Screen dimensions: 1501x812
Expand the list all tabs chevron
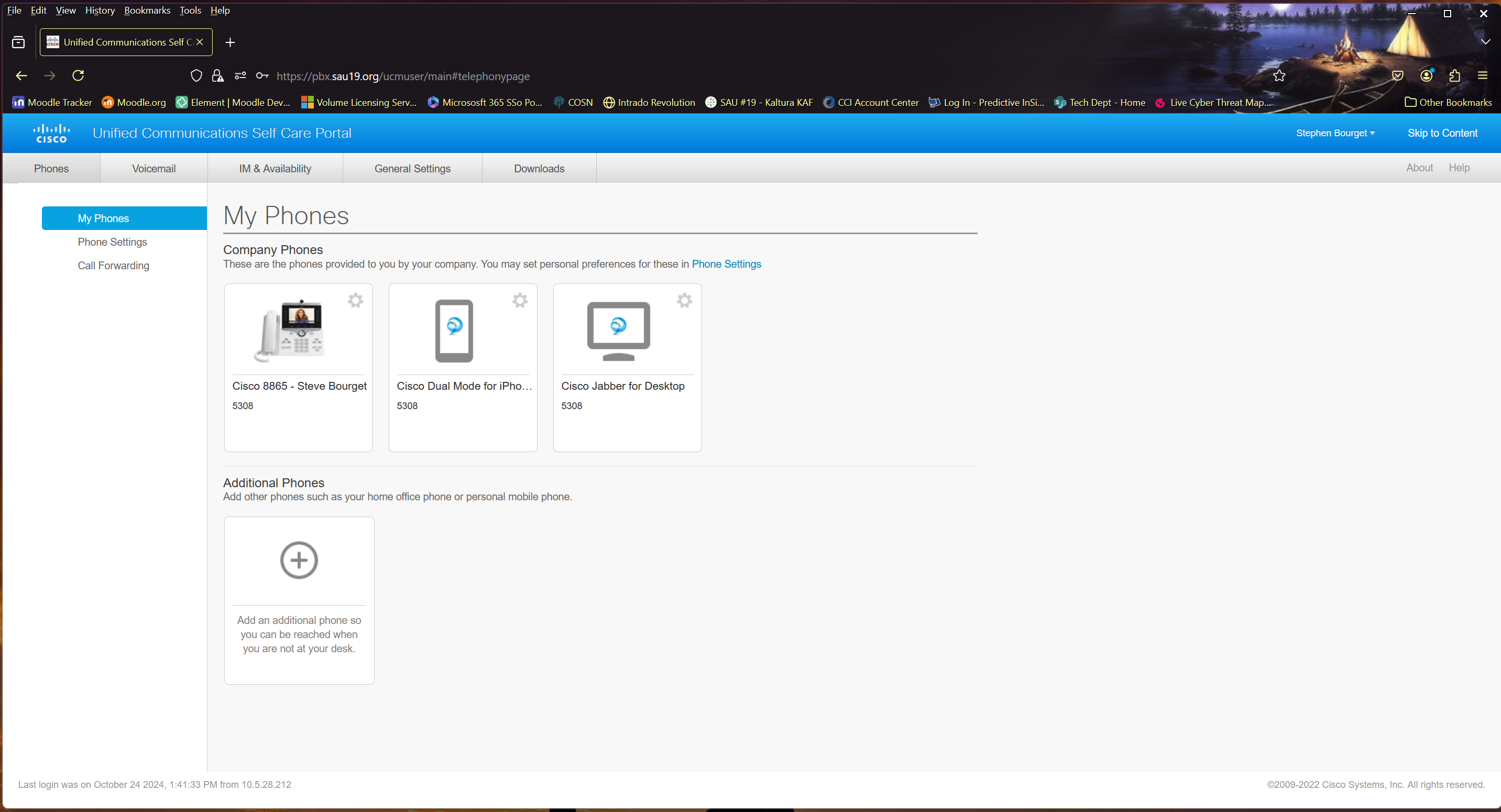pyautogui.click(x=1485, y=42)
